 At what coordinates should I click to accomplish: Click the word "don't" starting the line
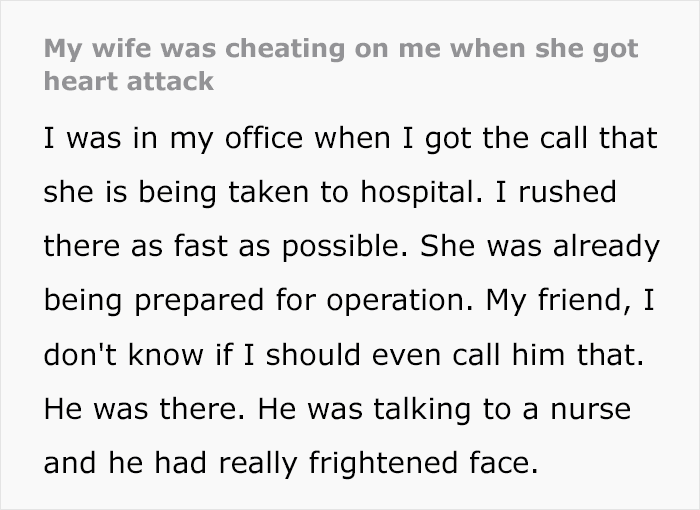(x=80, y=354)
